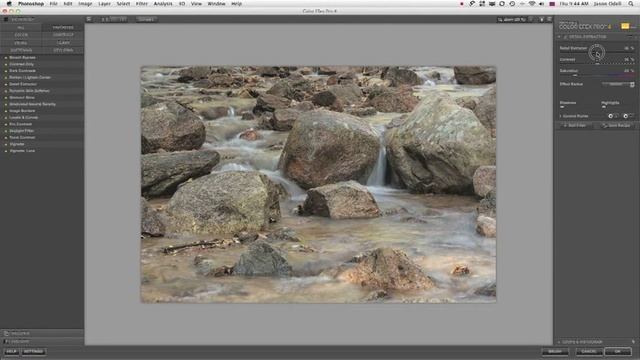Toggle favorite star for Skylight Filter
This screenshot has height=360, width=640.
[6, 131]
